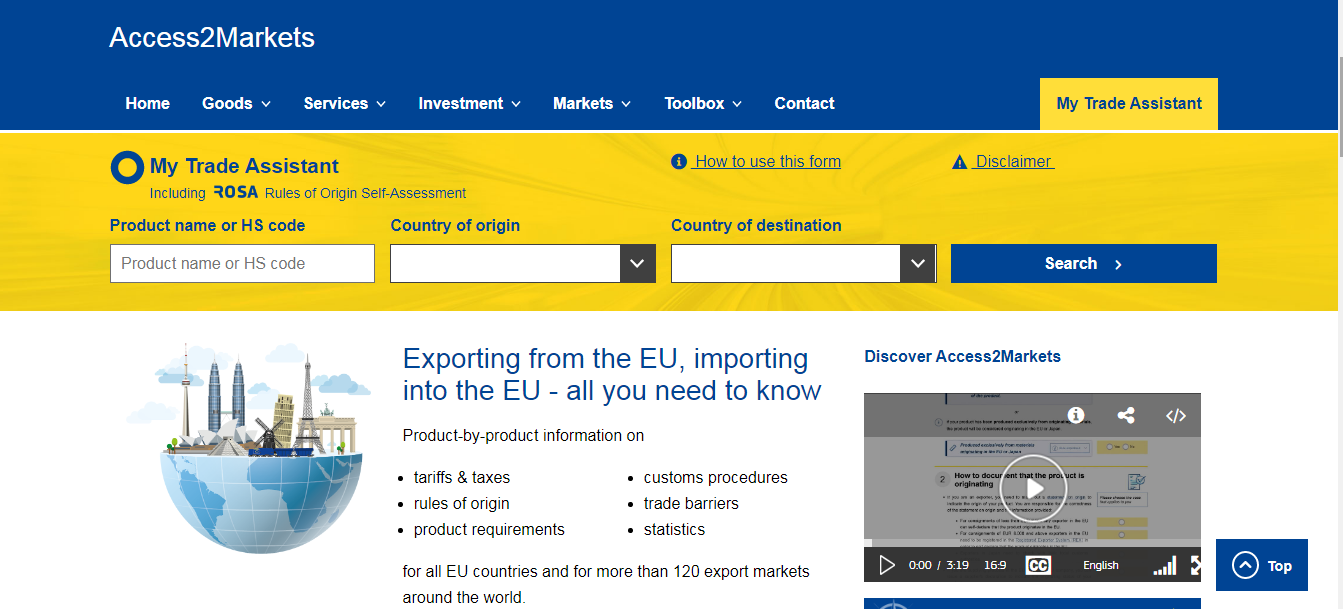
Task: Focus the Product name or HS code field
Action: click(242, 264)
